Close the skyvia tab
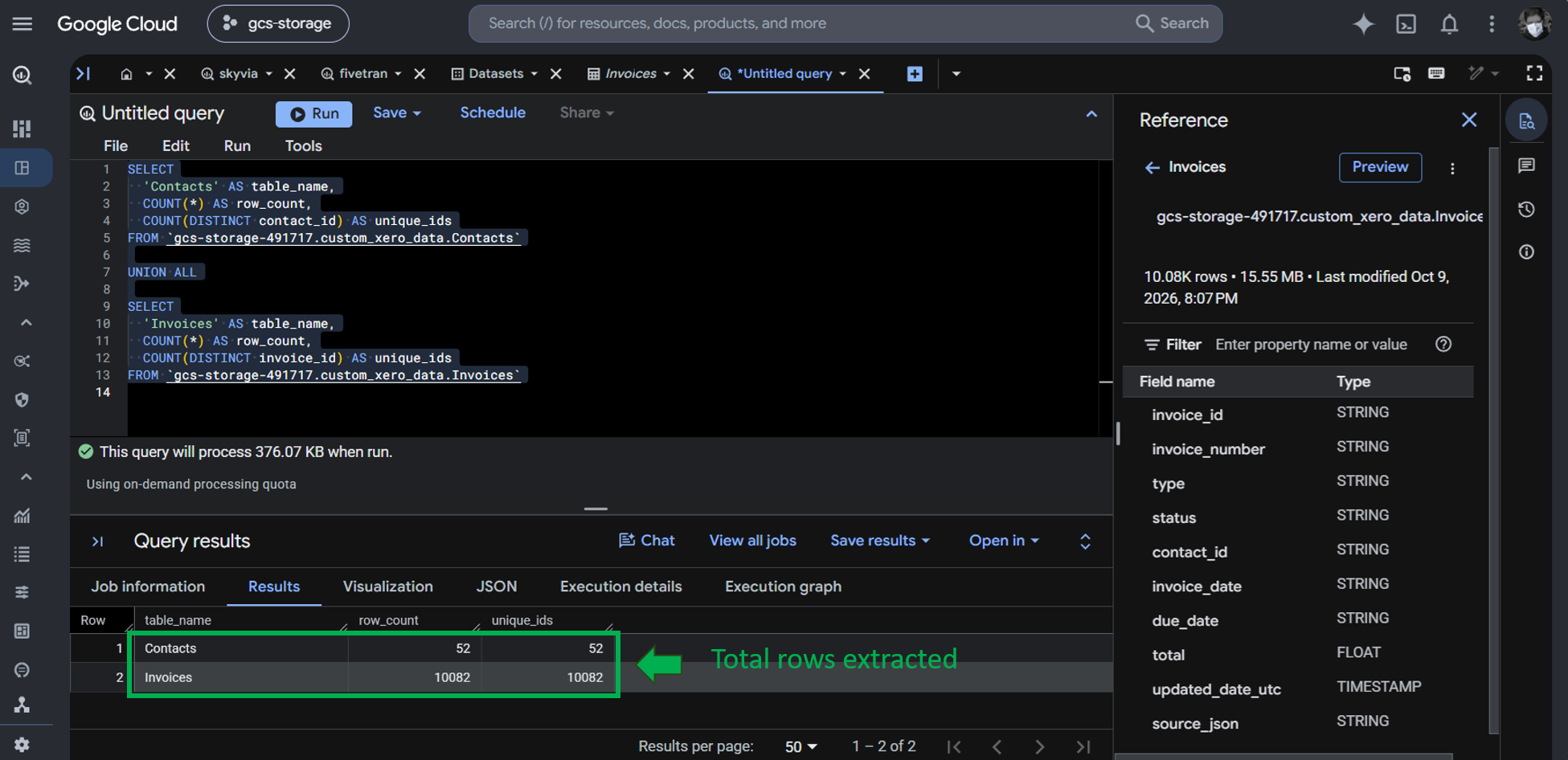The width and height of the screenshot is (1568, 760). pyautogui.click(x=290, y=74)
